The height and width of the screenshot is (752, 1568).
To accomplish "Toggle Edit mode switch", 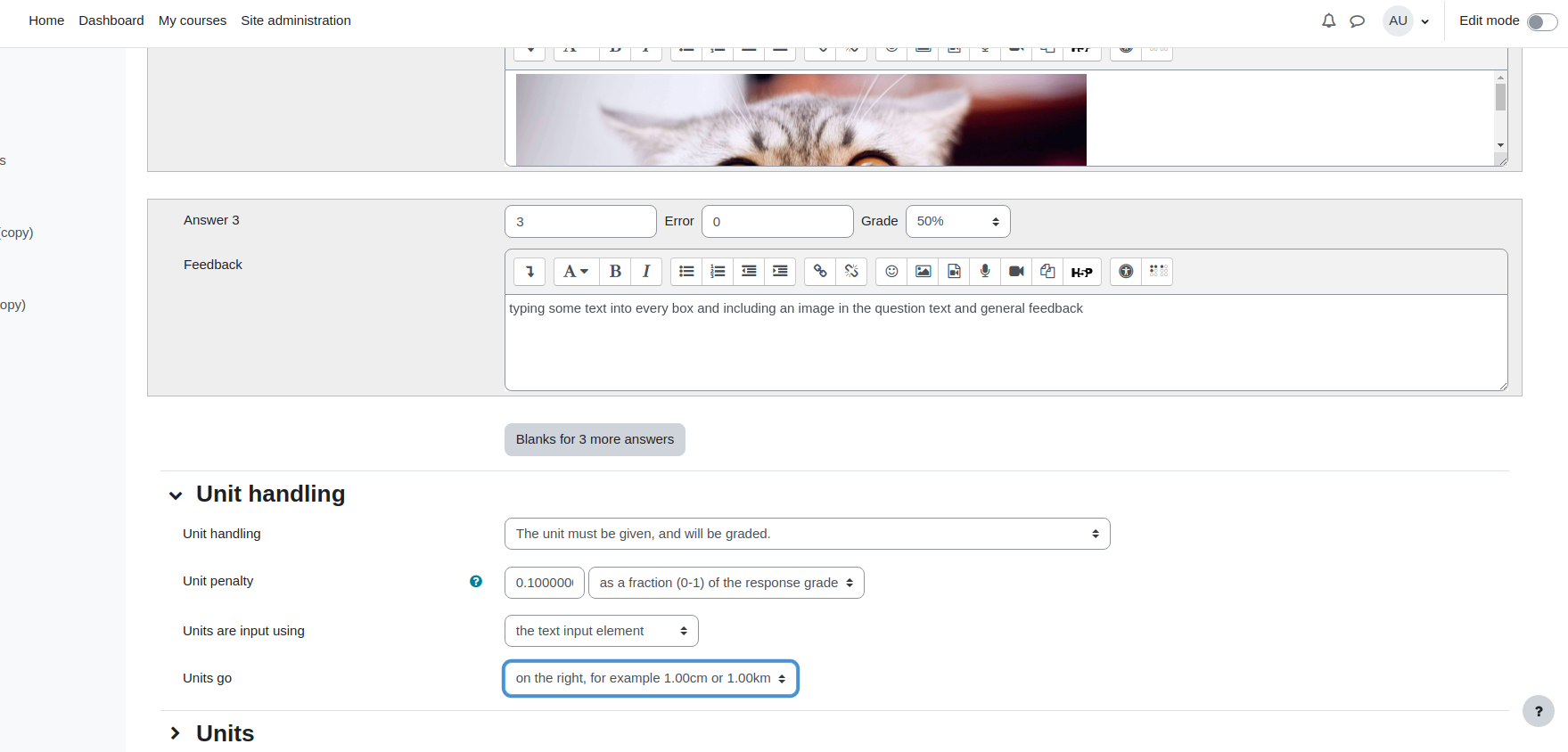I will coord(1542,21).
